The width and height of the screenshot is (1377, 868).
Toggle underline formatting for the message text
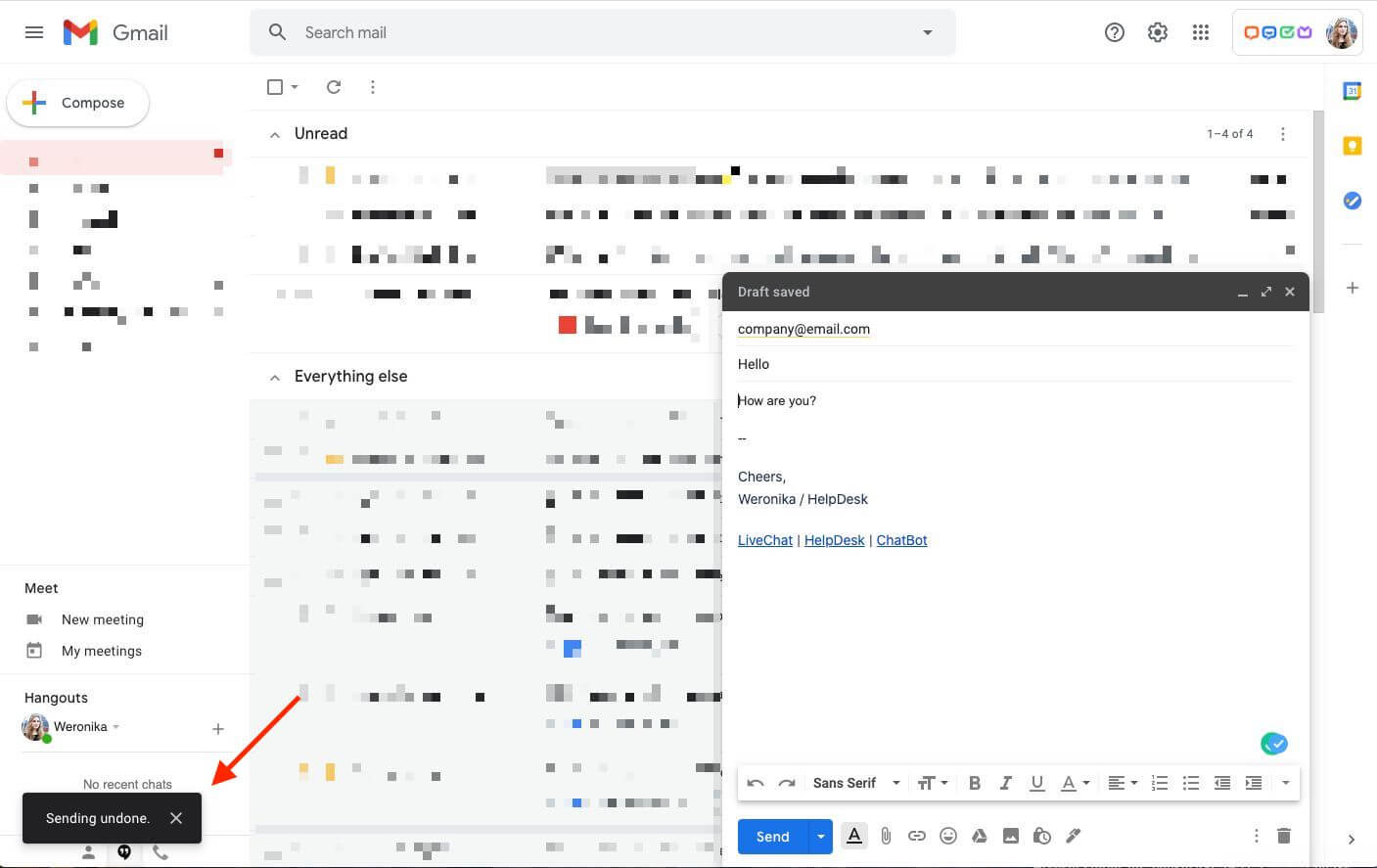[x=1036, y=782]
